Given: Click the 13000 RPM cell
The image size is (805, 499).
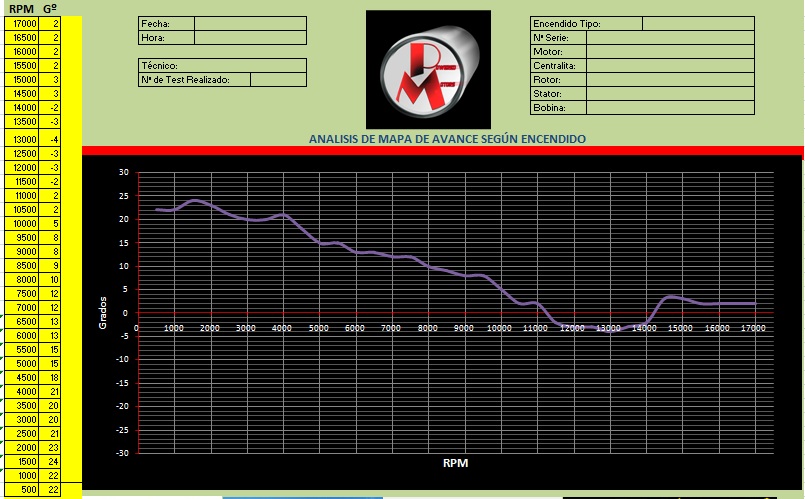Looking at the screenshot, I should [22, 139].
